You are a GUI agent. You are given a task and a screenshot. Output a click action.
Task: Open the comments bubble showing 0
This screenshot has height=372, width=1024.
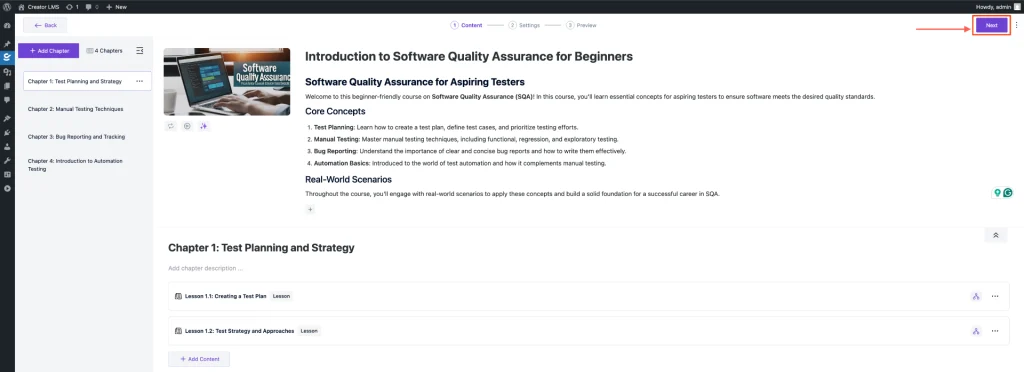92,7
